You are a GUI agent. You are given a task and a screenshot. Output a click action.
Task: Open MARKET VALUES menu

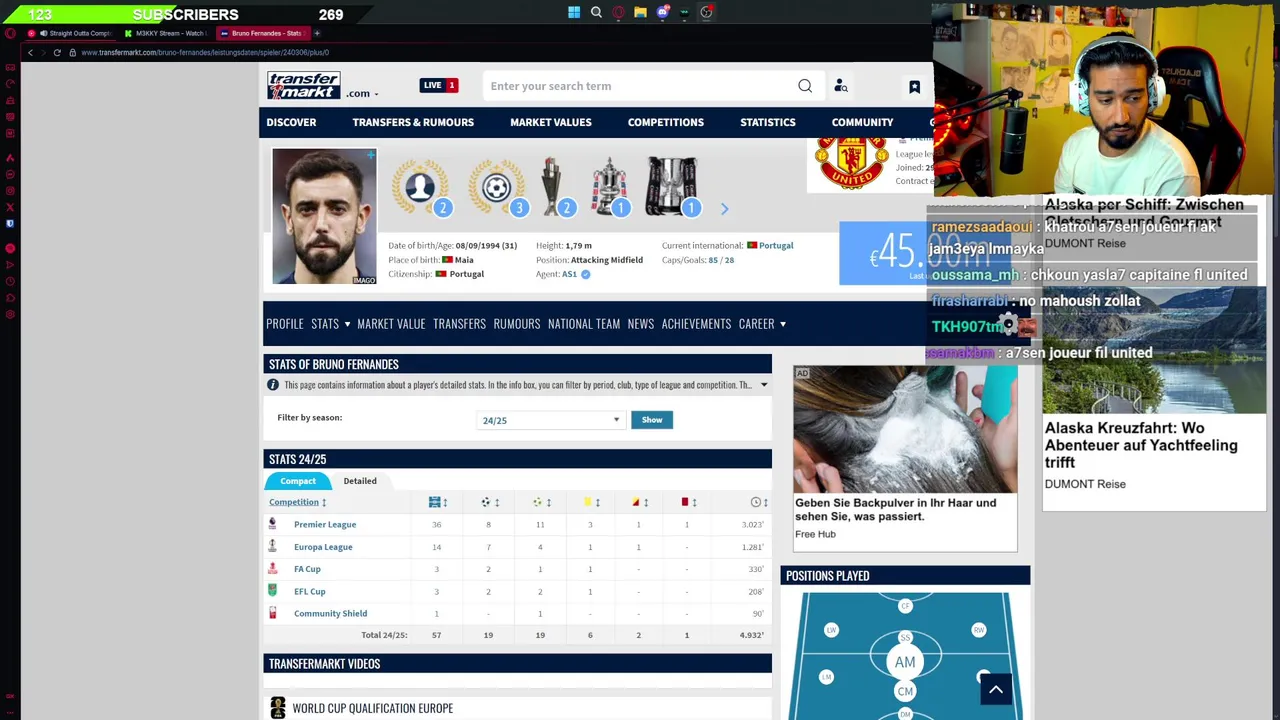[551, 122]
